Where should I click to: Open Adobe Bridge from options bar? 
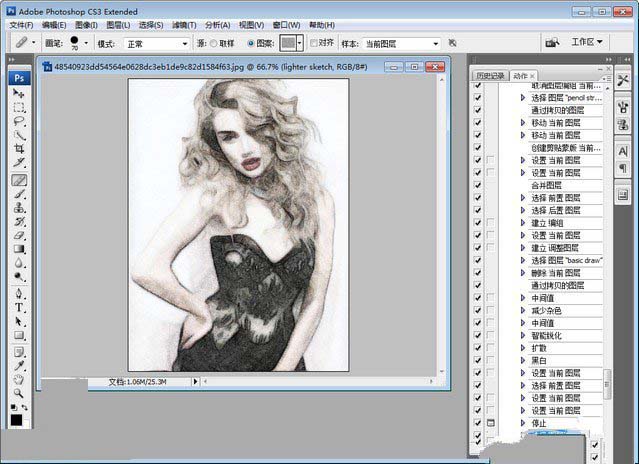point(553,42)
